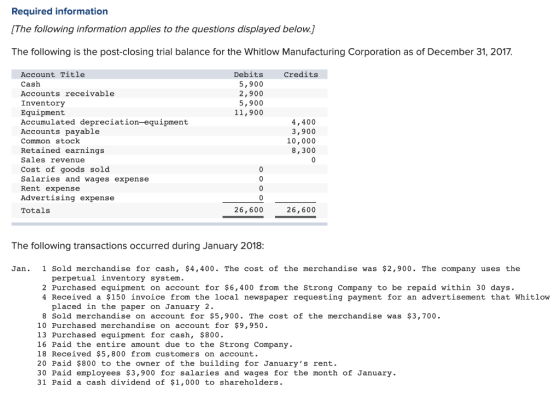Select the 'Account Title' column header
Image resolution: width=560 pixels, height=393 pixels.
(x=52, y=75)
